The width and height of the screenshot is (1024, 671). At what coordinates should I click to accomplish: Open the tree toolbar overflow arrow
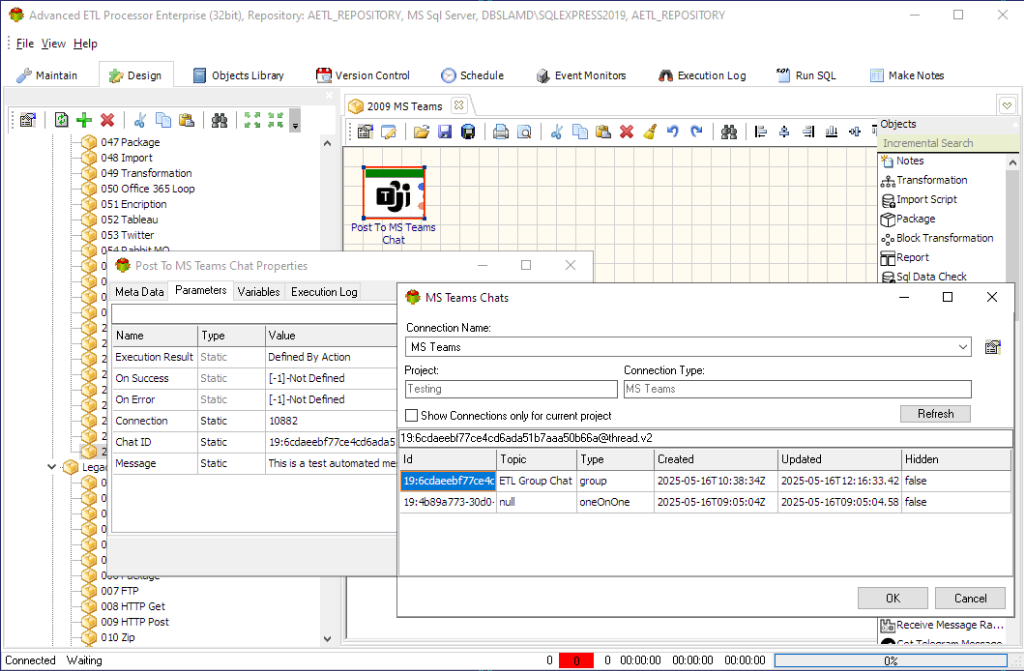coord(295,120)
